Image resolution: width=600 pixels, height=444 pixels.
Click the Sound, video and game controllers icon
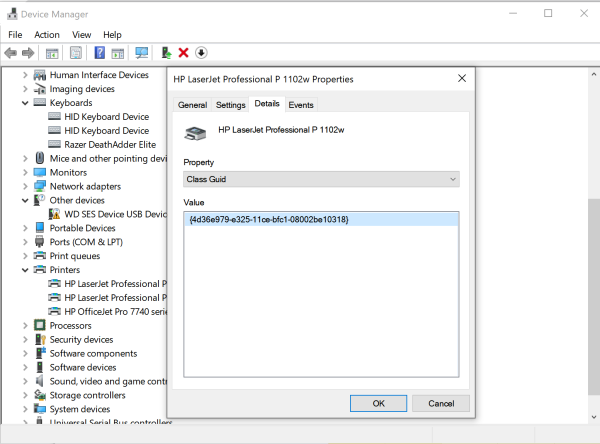[x=40, y=381]
